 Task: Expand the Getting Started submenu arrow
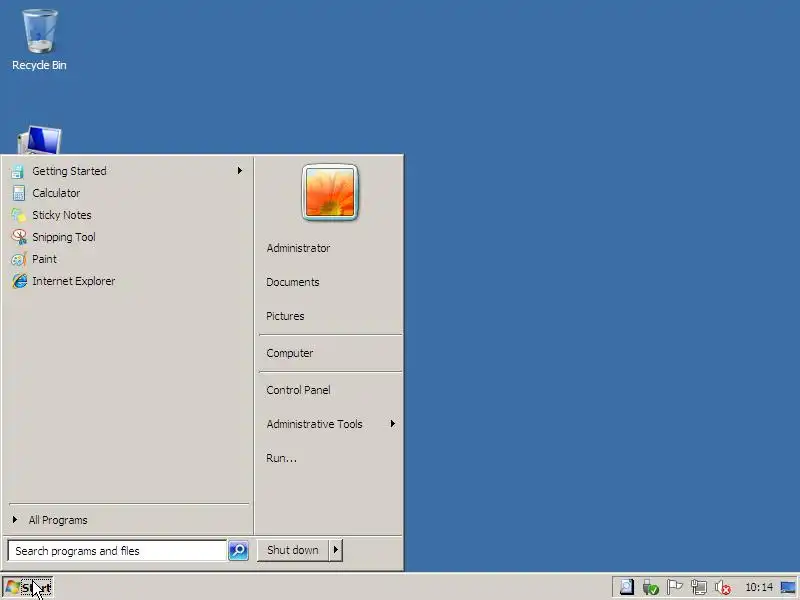[239, 170]
